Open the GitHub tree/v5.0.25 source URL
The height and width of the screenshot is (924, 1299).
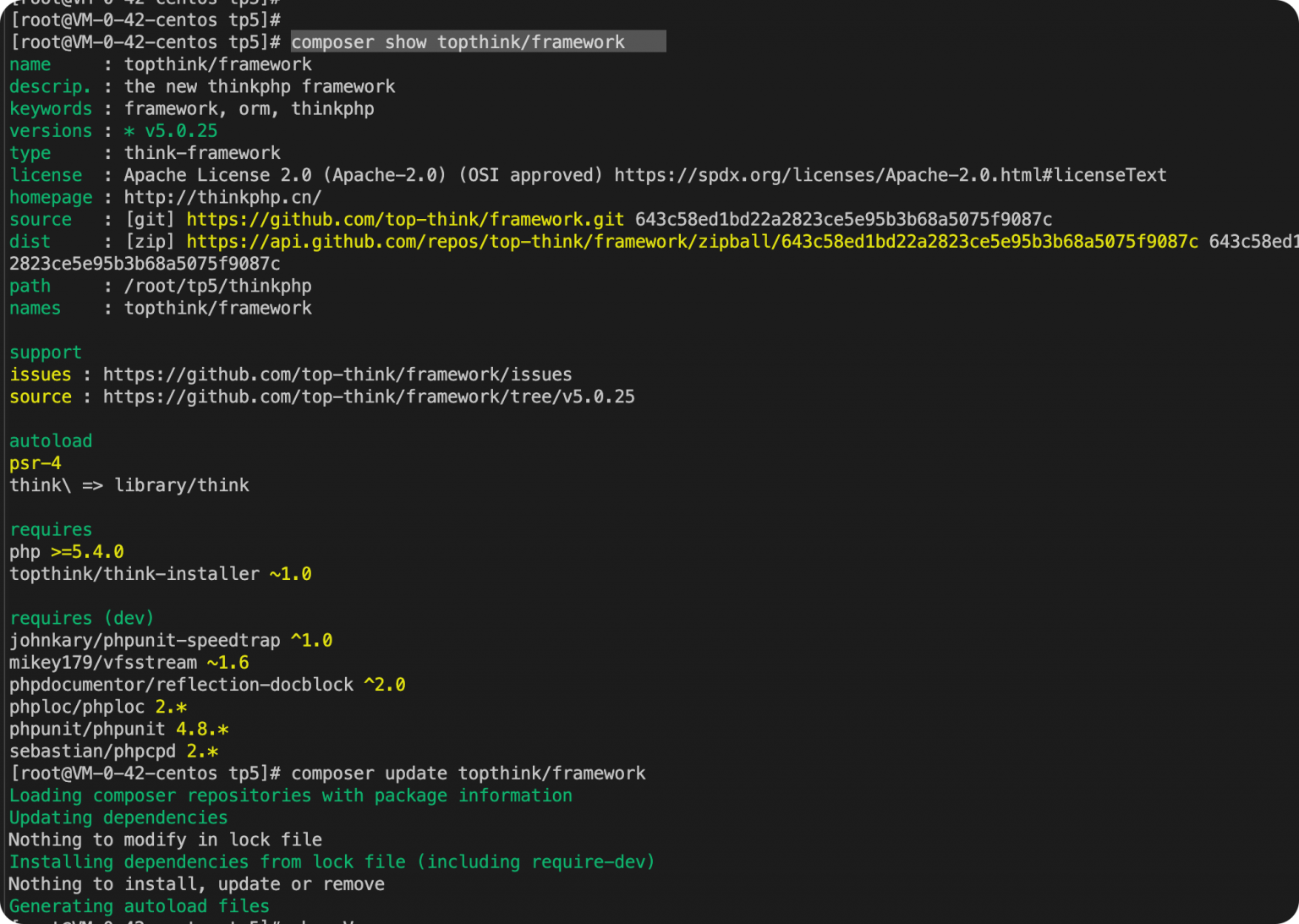(368, 396)
